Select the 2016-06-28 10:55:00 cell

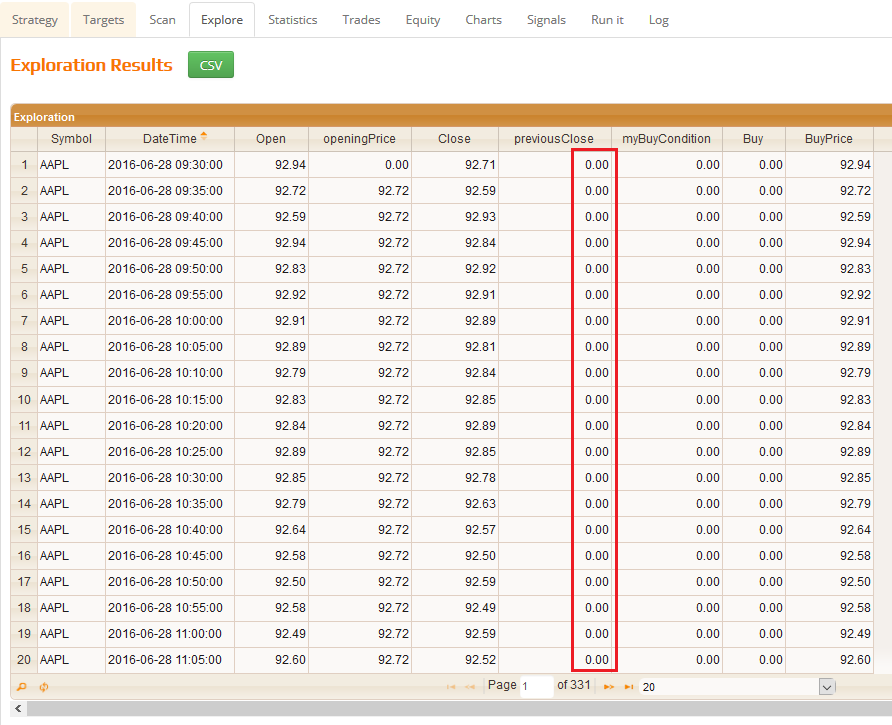point(170,608)
